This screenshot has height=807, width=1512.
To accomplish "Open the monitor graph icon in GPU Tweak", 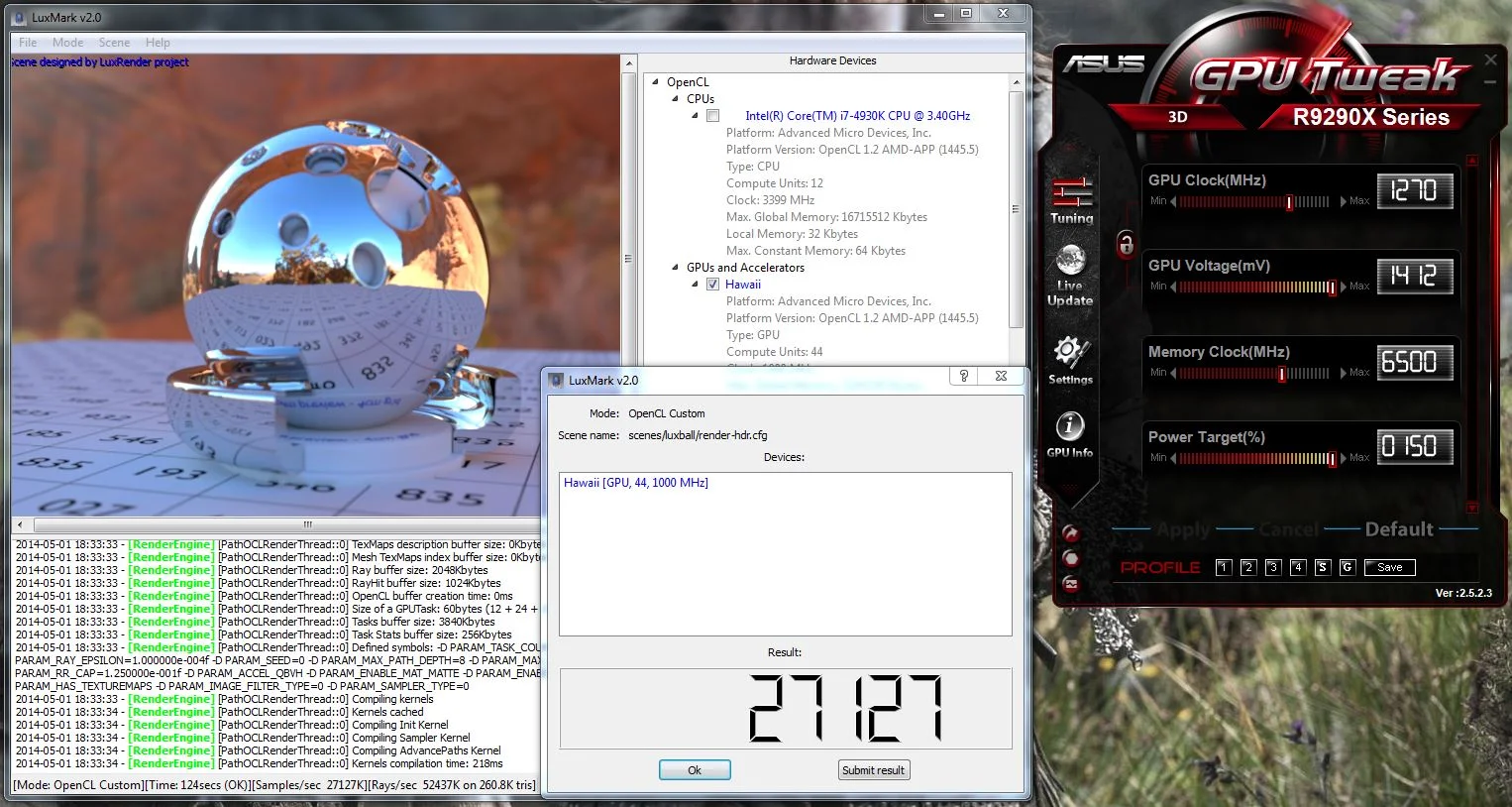I will [1070, 584].
